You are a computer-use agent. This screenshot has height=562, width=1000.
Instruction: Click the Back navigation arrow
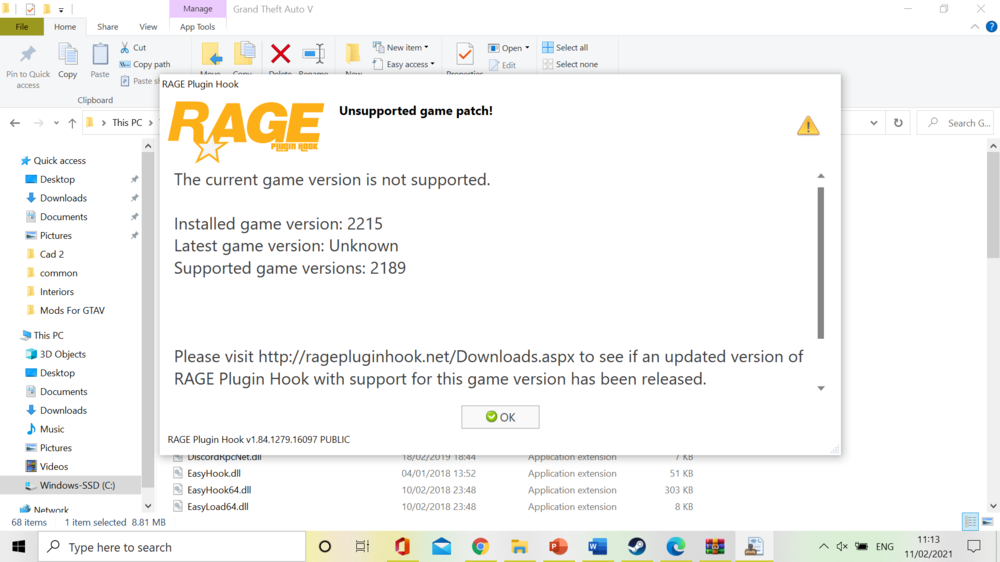click(x=15, y=123)
